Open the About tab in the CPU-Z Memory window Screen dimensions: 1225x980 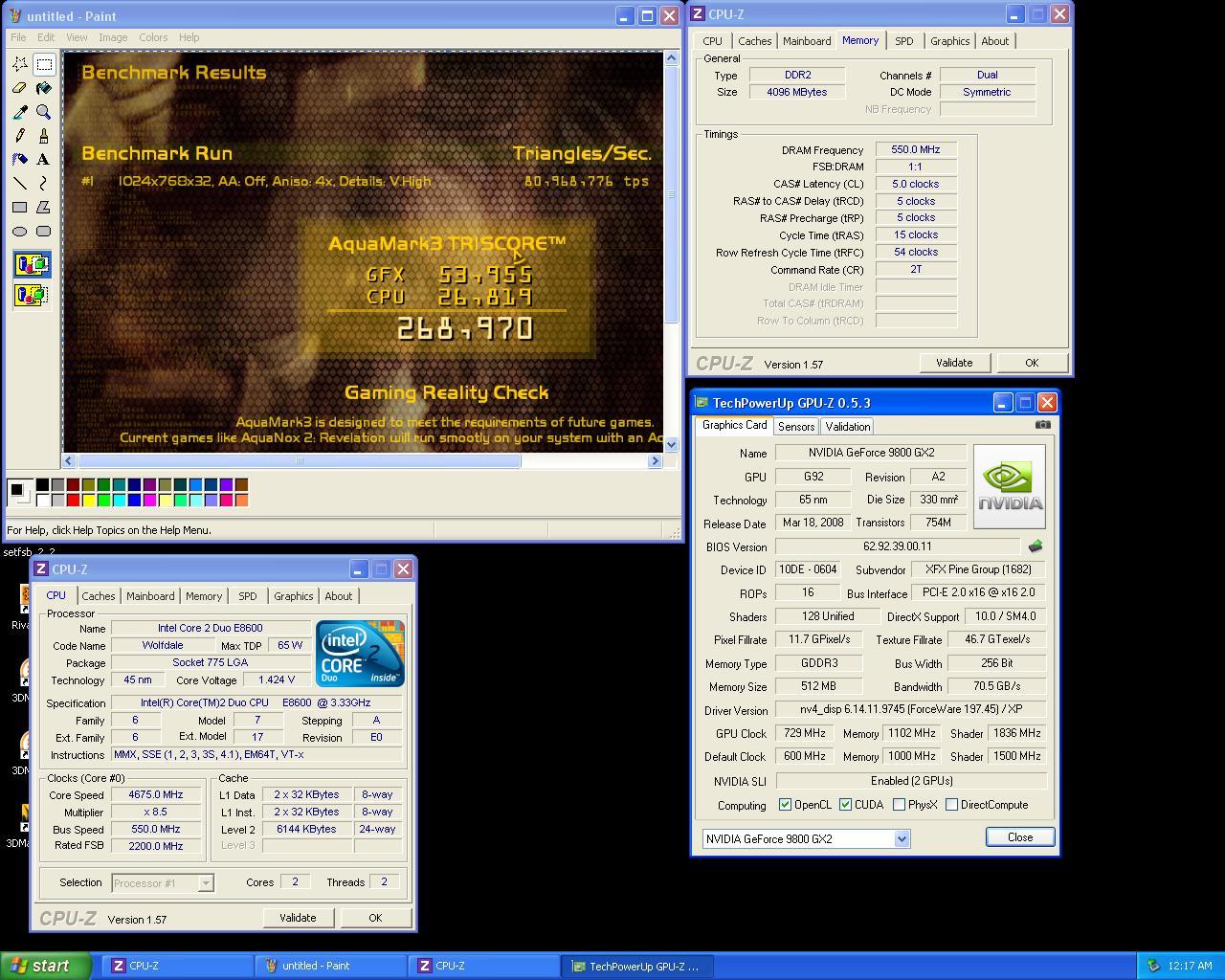[994, 41]
